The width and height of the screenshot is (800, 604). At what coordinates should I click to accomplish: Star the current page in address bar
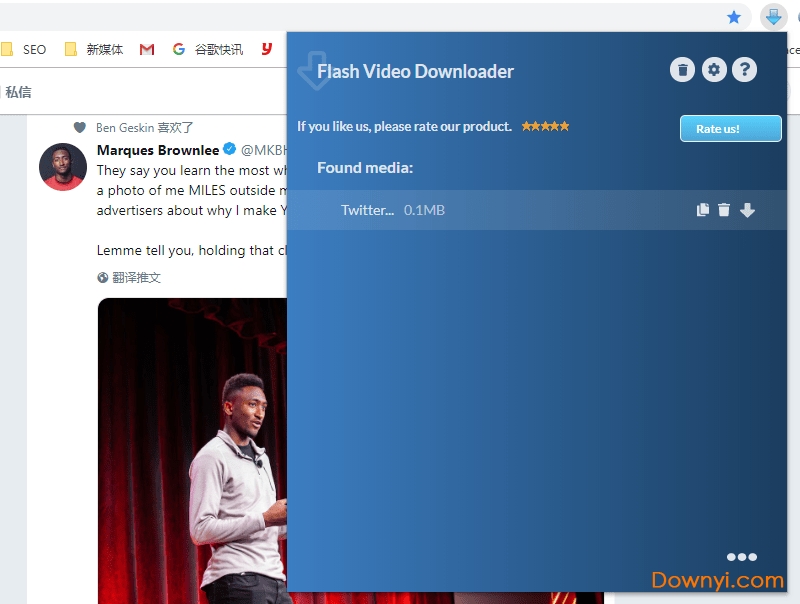coord(734,17)
